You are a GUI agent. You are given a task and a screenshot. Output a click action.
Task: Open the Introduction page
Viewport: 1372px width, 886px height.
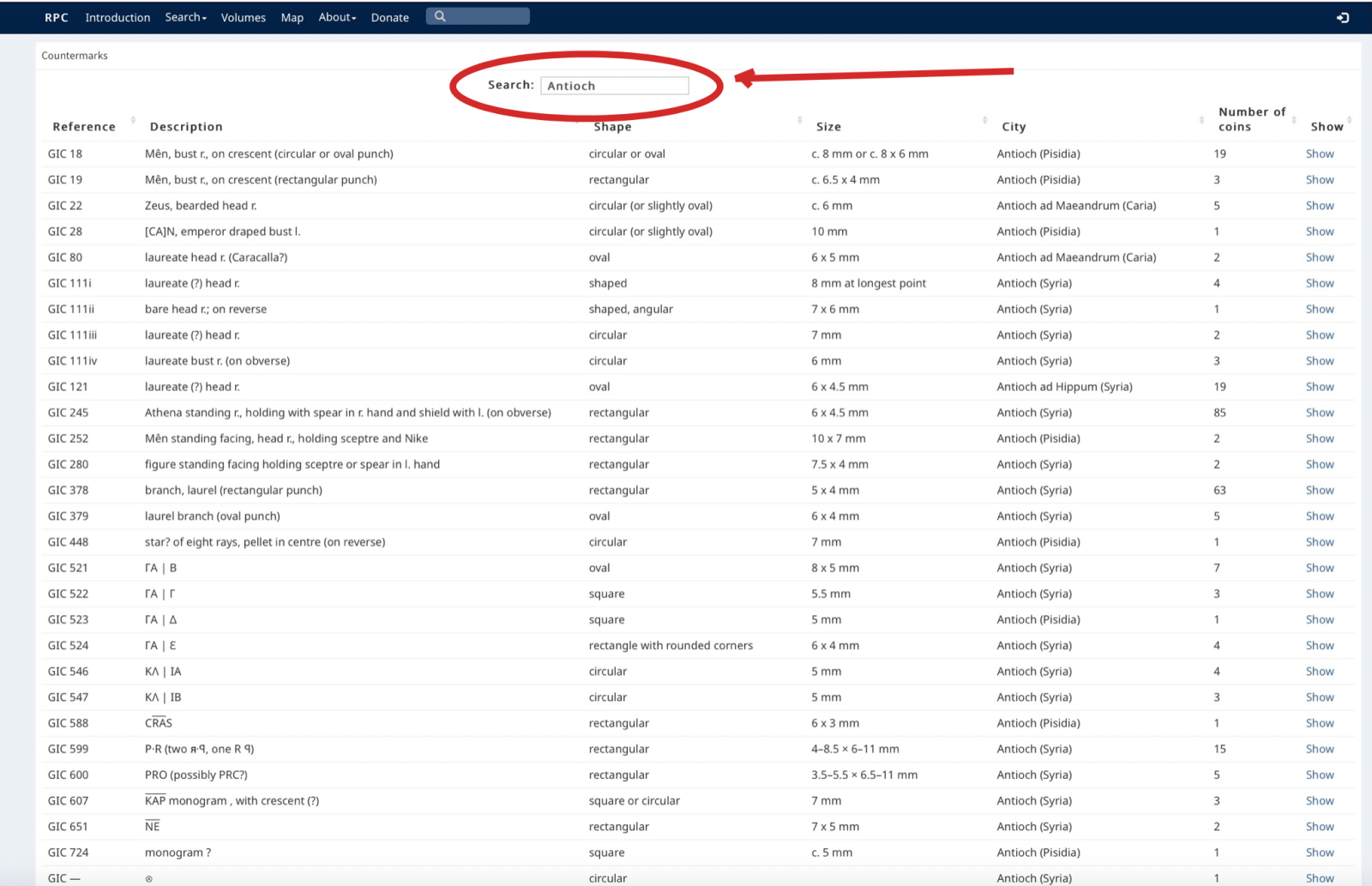click(117, 17)
